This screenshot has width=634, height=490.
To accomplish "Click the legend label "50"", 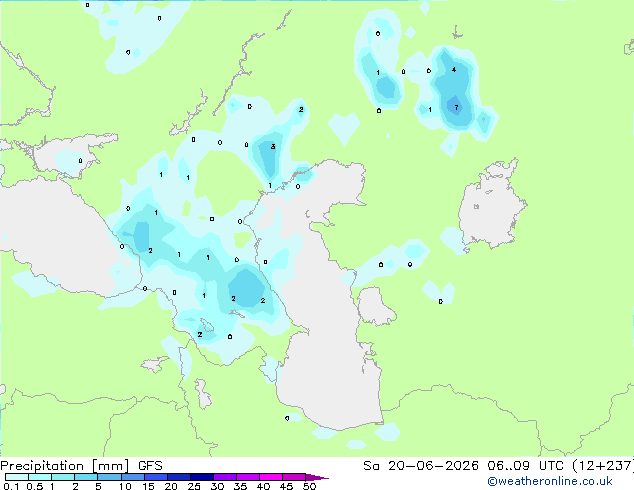I will click(x=309, y=486).
